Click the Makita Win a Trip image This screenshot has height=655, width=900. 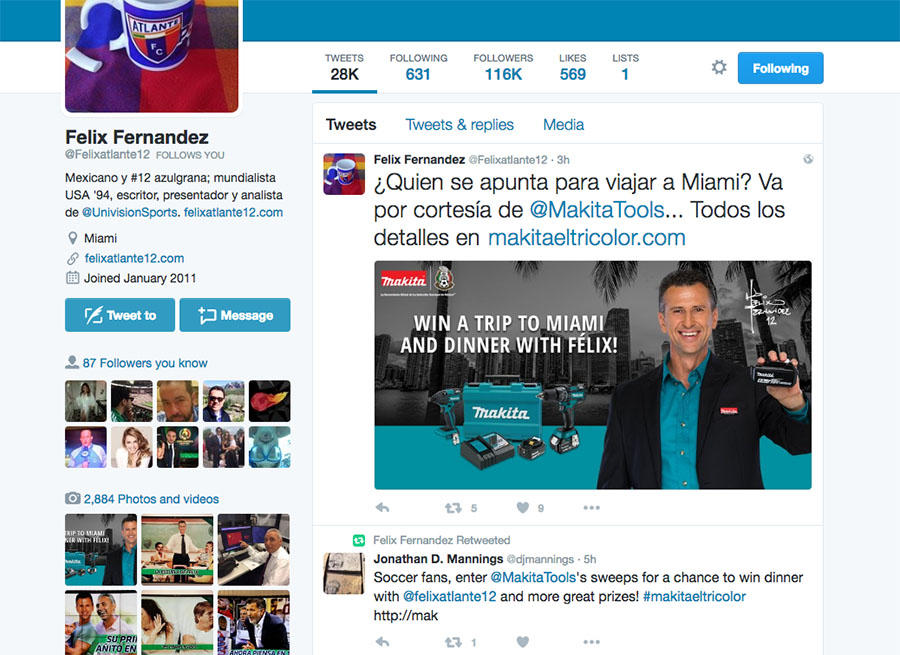[593, 375]
